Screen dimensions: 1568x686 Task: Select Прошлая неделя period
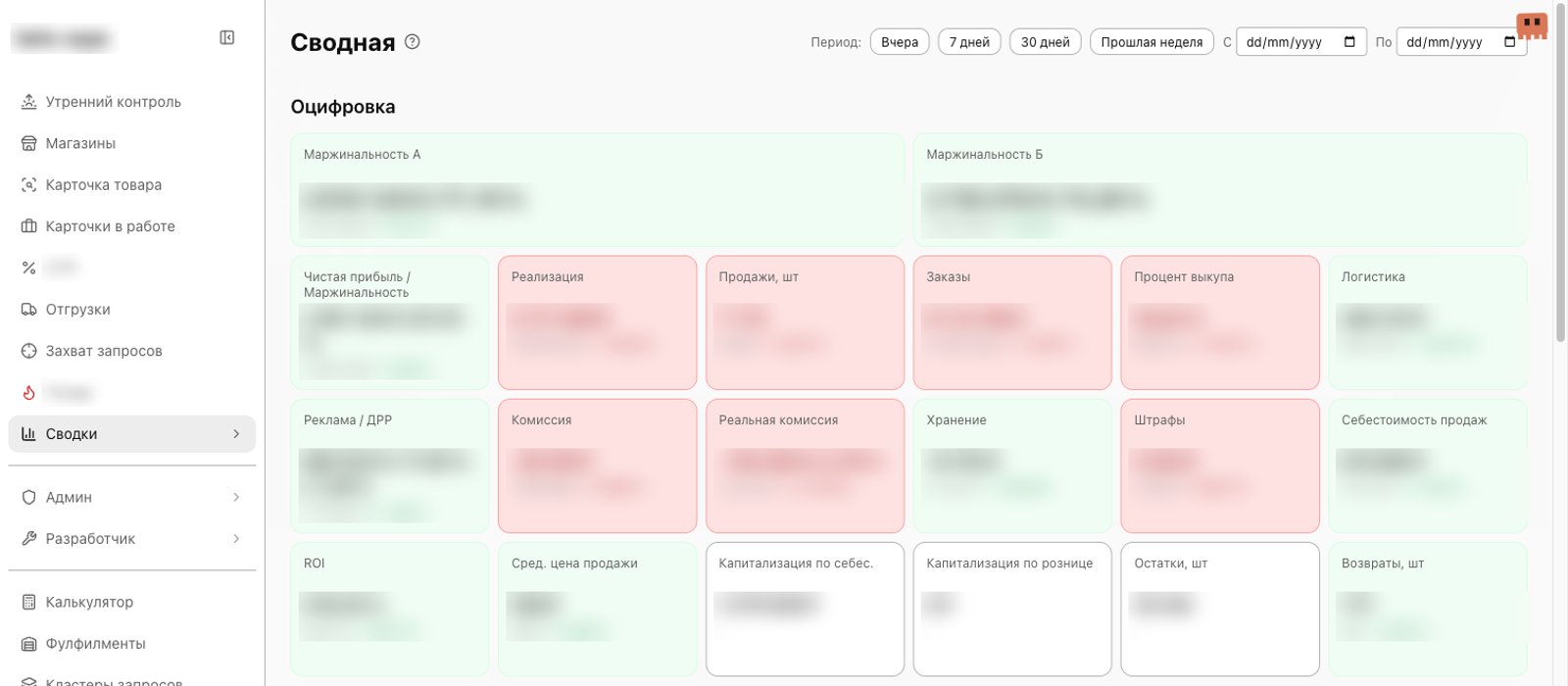(1151, 42)
